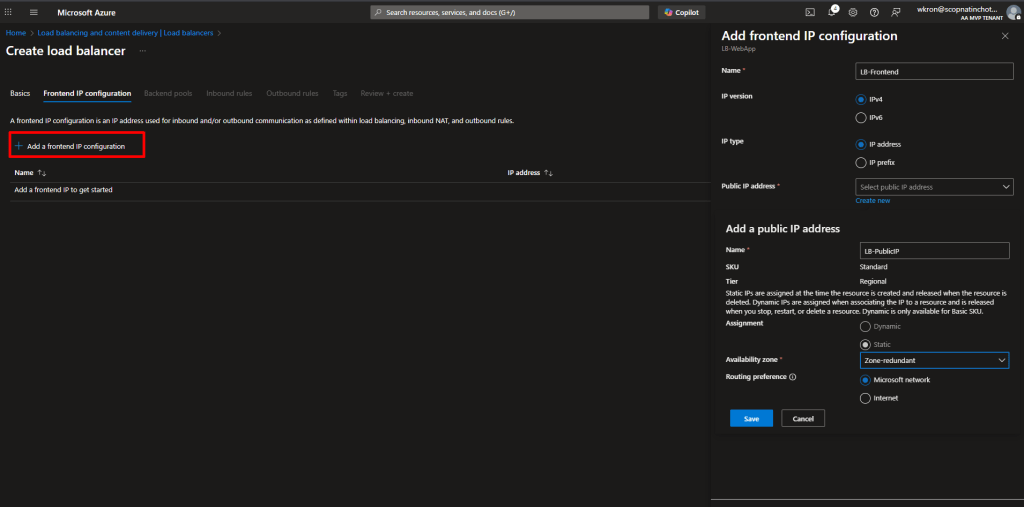Open the notifications bell

click(831, 12)
